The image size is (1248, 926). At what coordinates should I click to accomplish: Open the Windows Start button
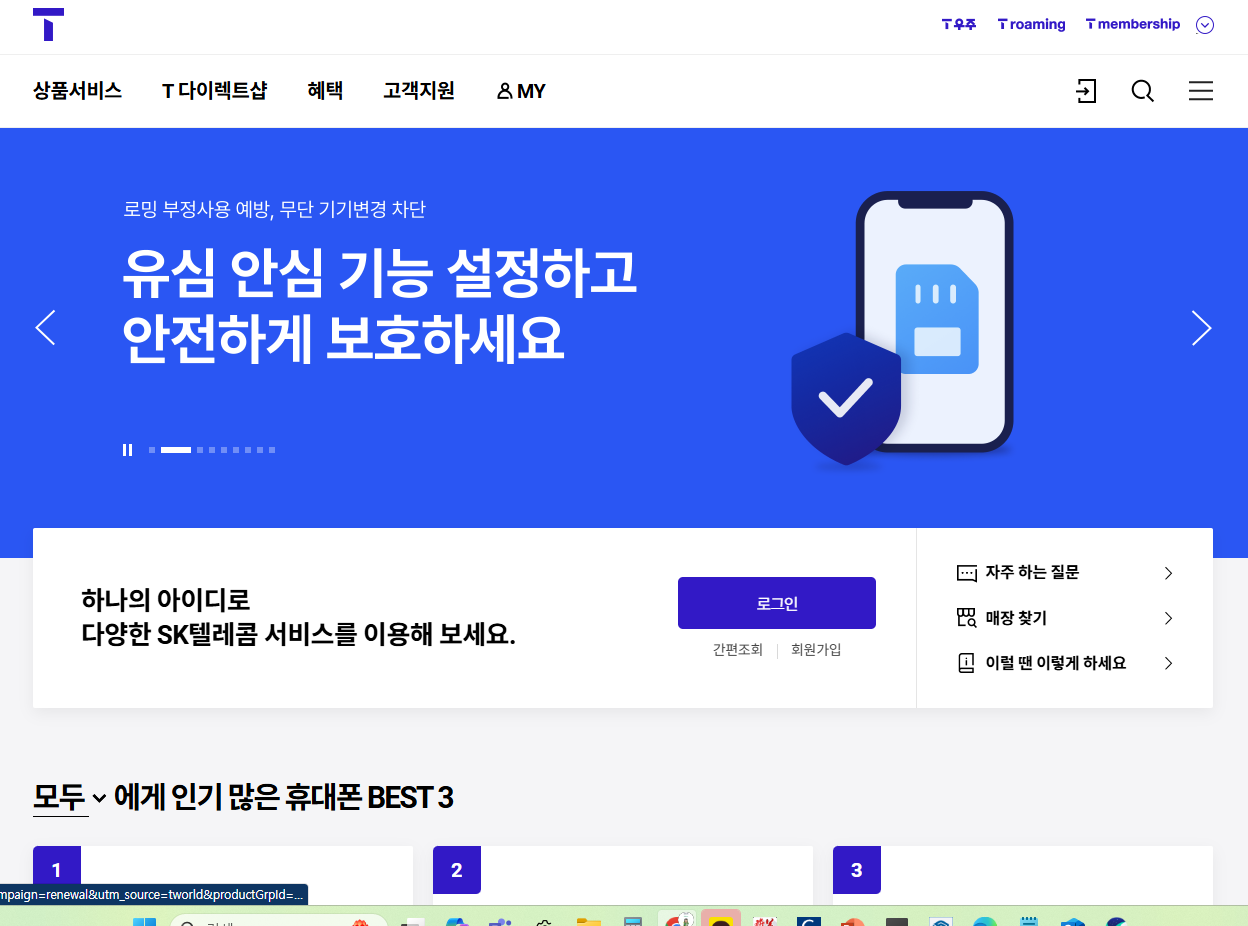144,921
